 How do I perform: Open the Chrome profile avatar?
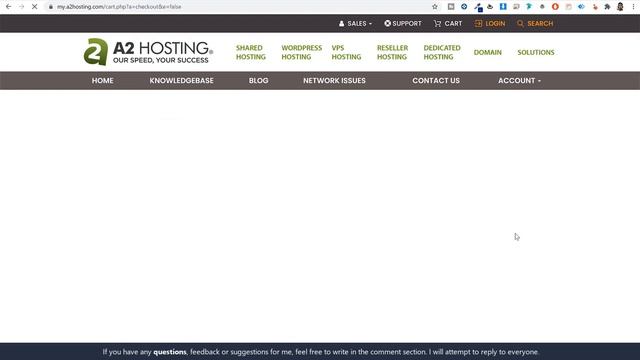(x=620, y=7)
